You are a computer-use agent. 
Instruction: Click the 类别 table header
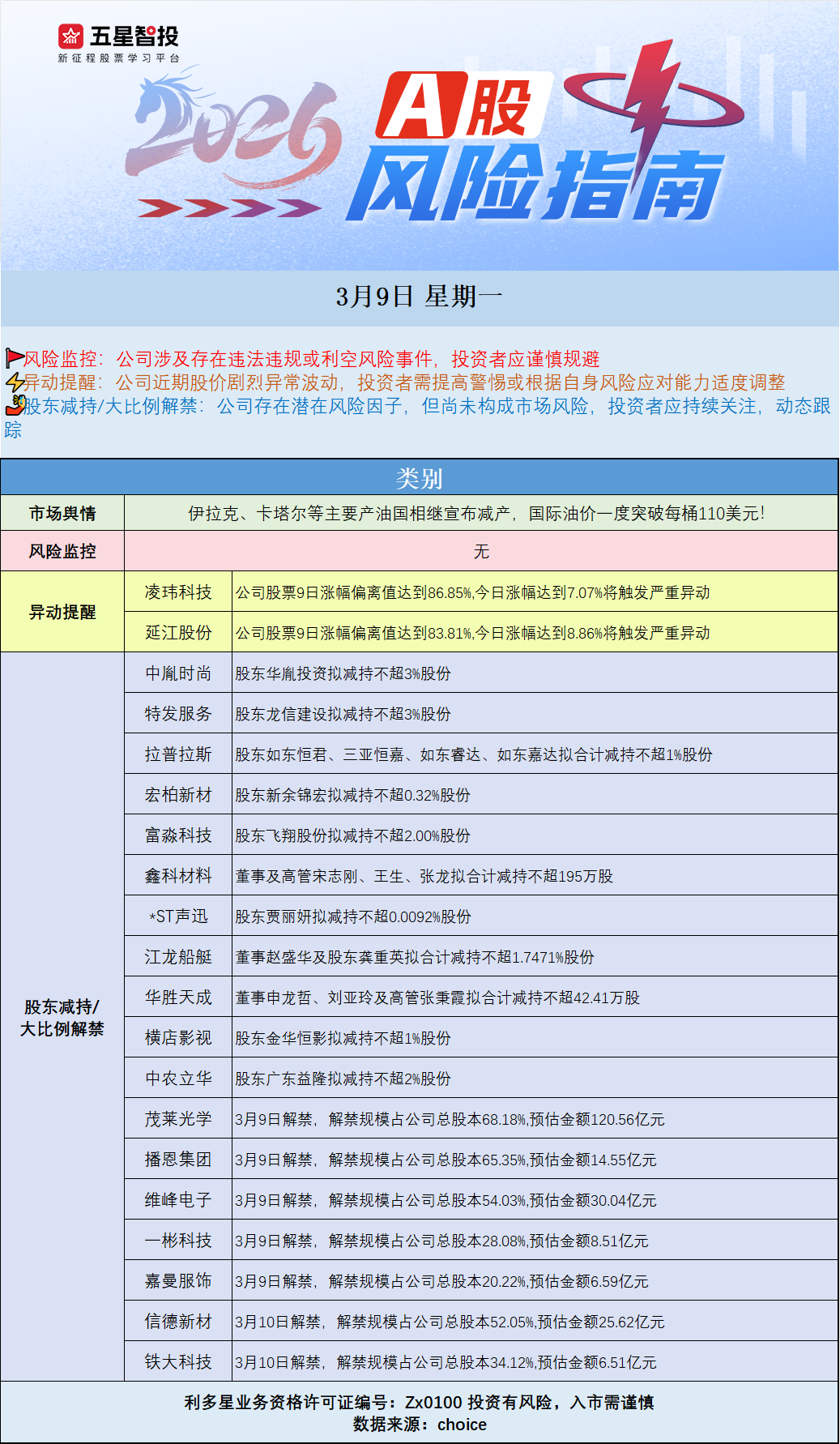pyautogui.click(x=419, y=478)
